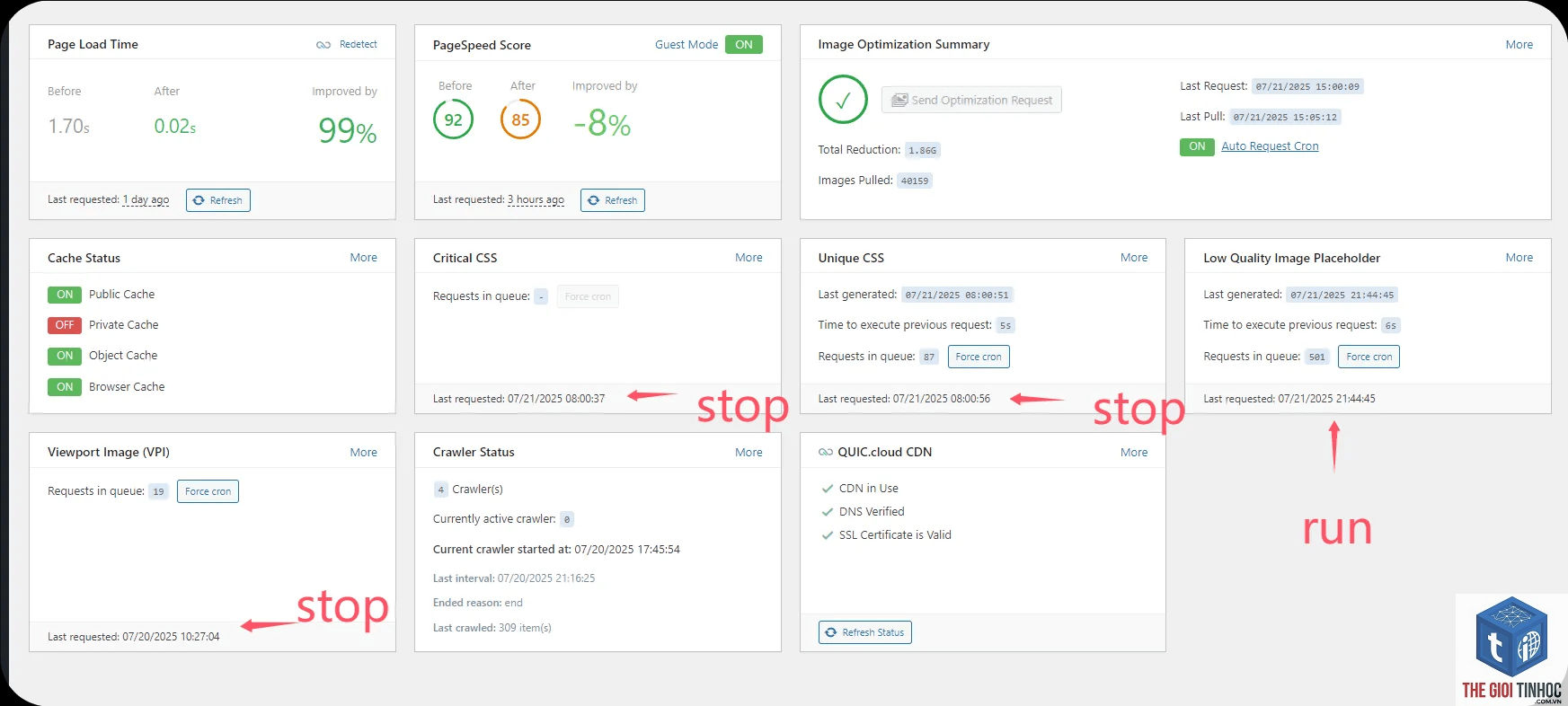This screenshot has width=1568, height=706.
Task: Force cron for Viewport Image queue
Action: pyautogui.click(x=208, y=491)
